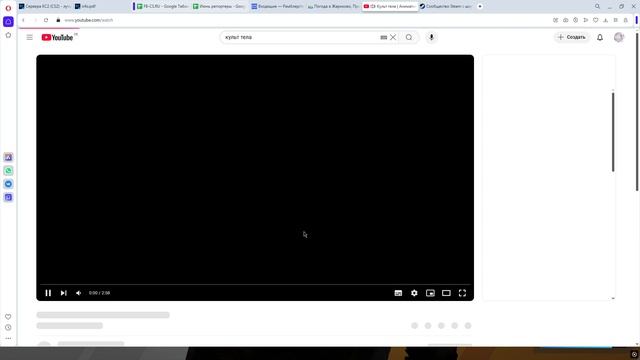This screenshot has width=640, height=360.
Task: Add page to bookmarks heart icon
Action: [596, 20]
